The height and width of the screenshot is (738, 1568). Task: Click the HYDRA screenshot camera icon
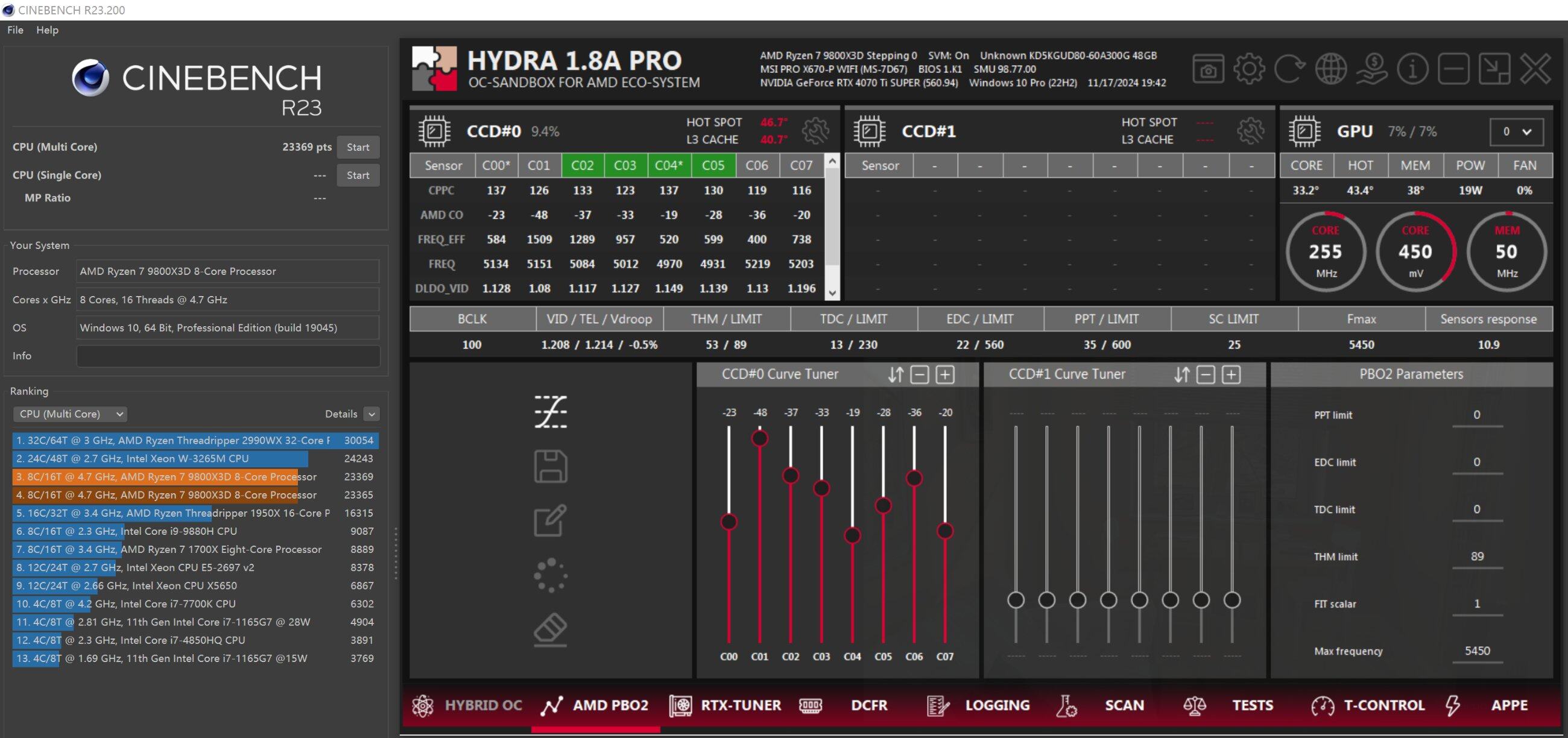[x=1208, y=69]
